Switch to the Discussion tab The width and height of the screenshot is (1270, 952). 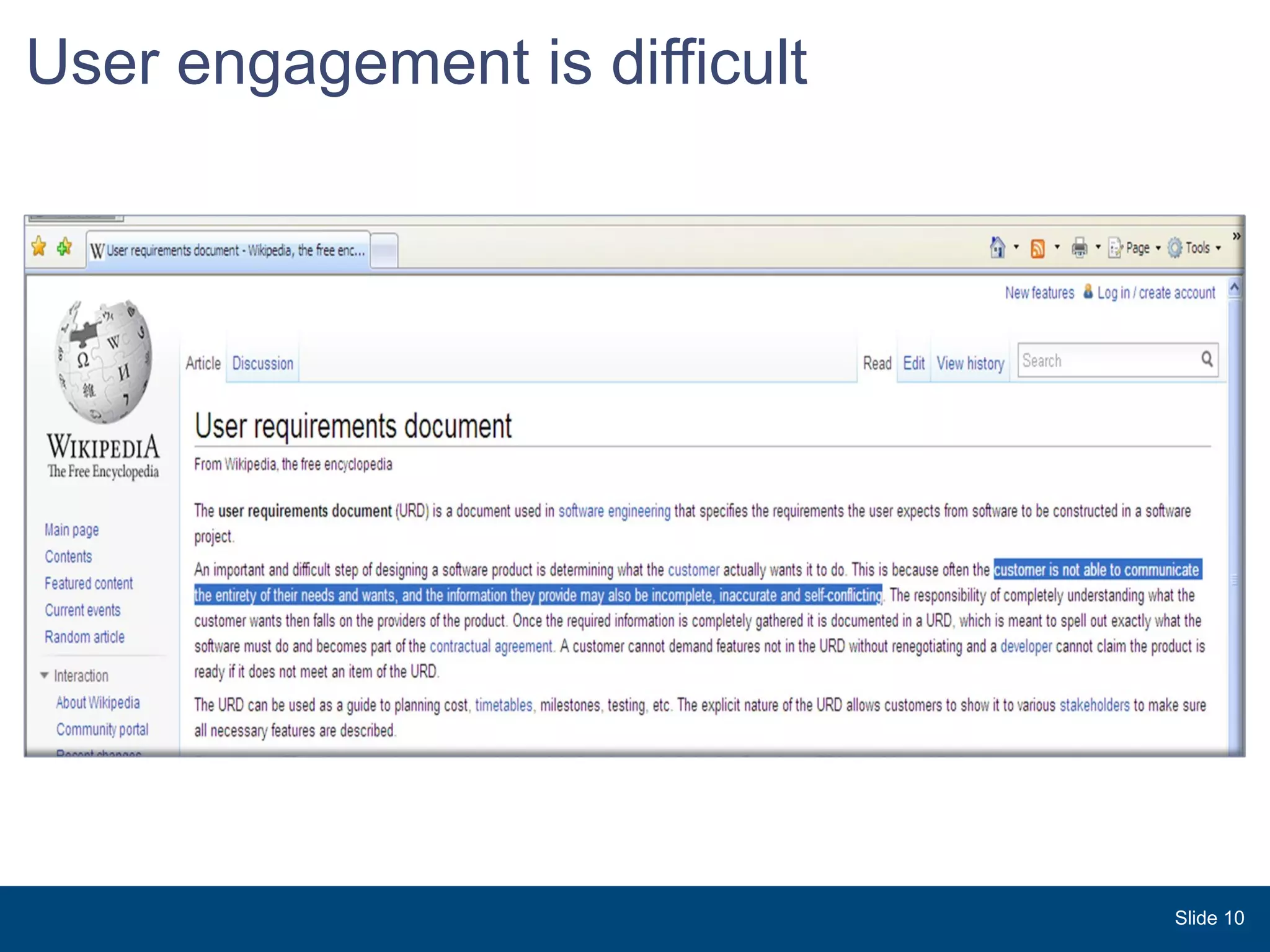pyautogui.click(x=263, y=363)
